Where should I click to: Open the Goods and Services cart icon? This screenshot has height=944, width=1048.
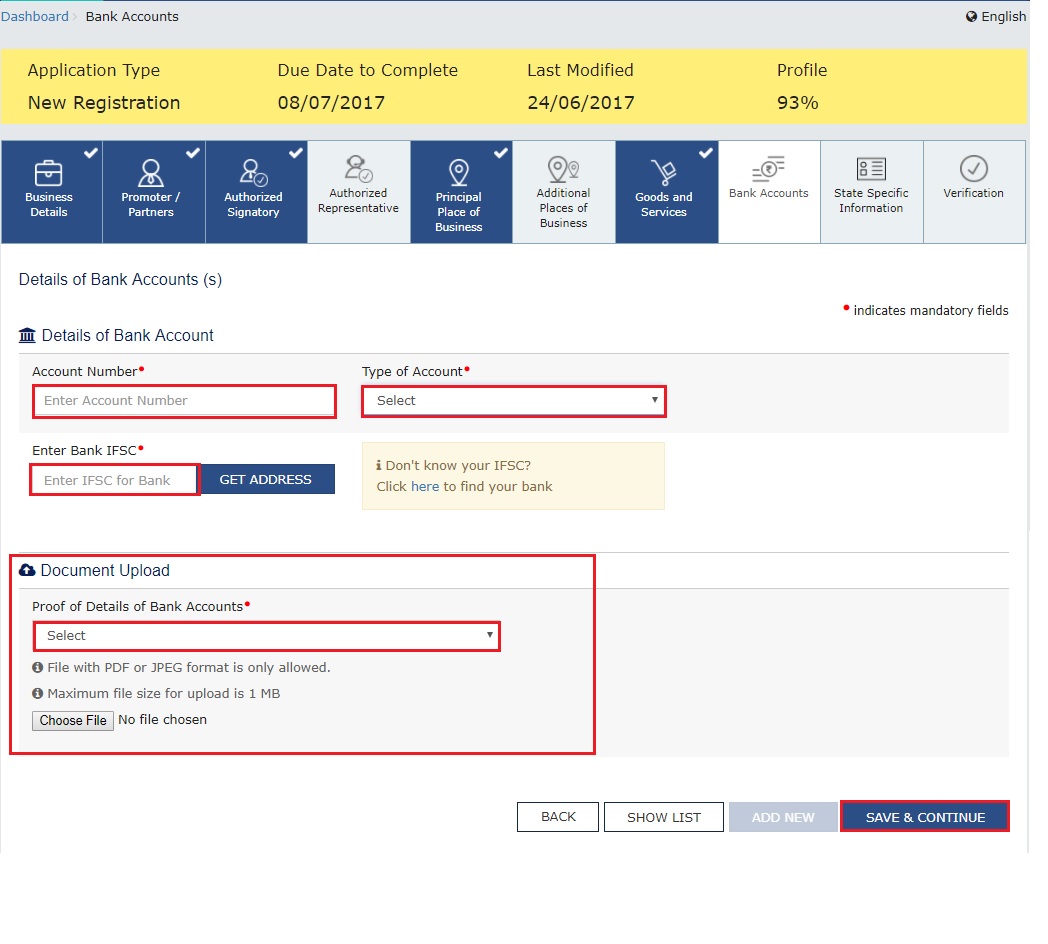tap(664, 172)
